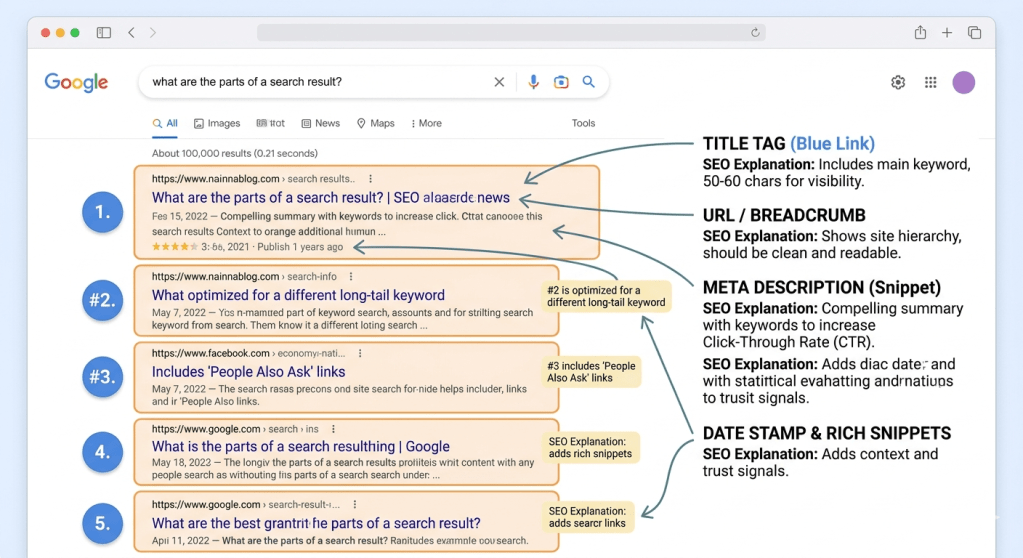Open the options menu beside google.com search-result
Screen dimensions: 1023x558
coord(355,504)
